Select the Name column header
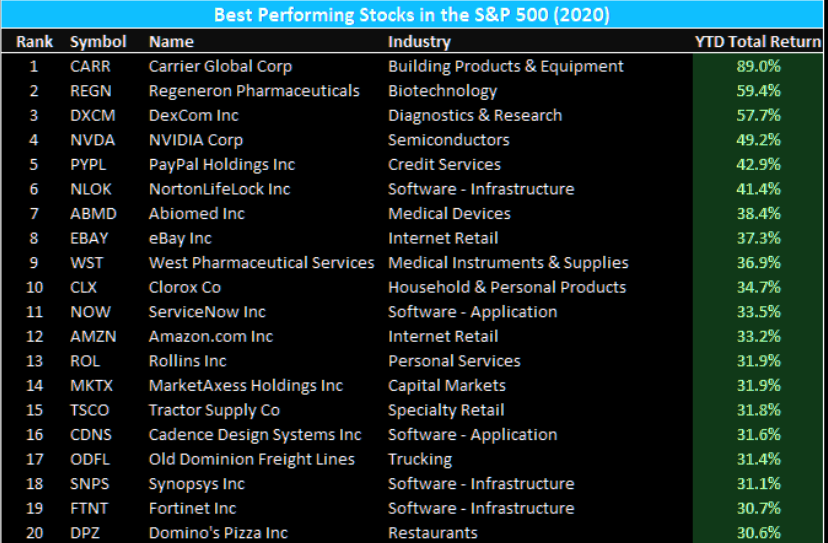This screenshot has height=543, width=828. (x=169, y=42)
